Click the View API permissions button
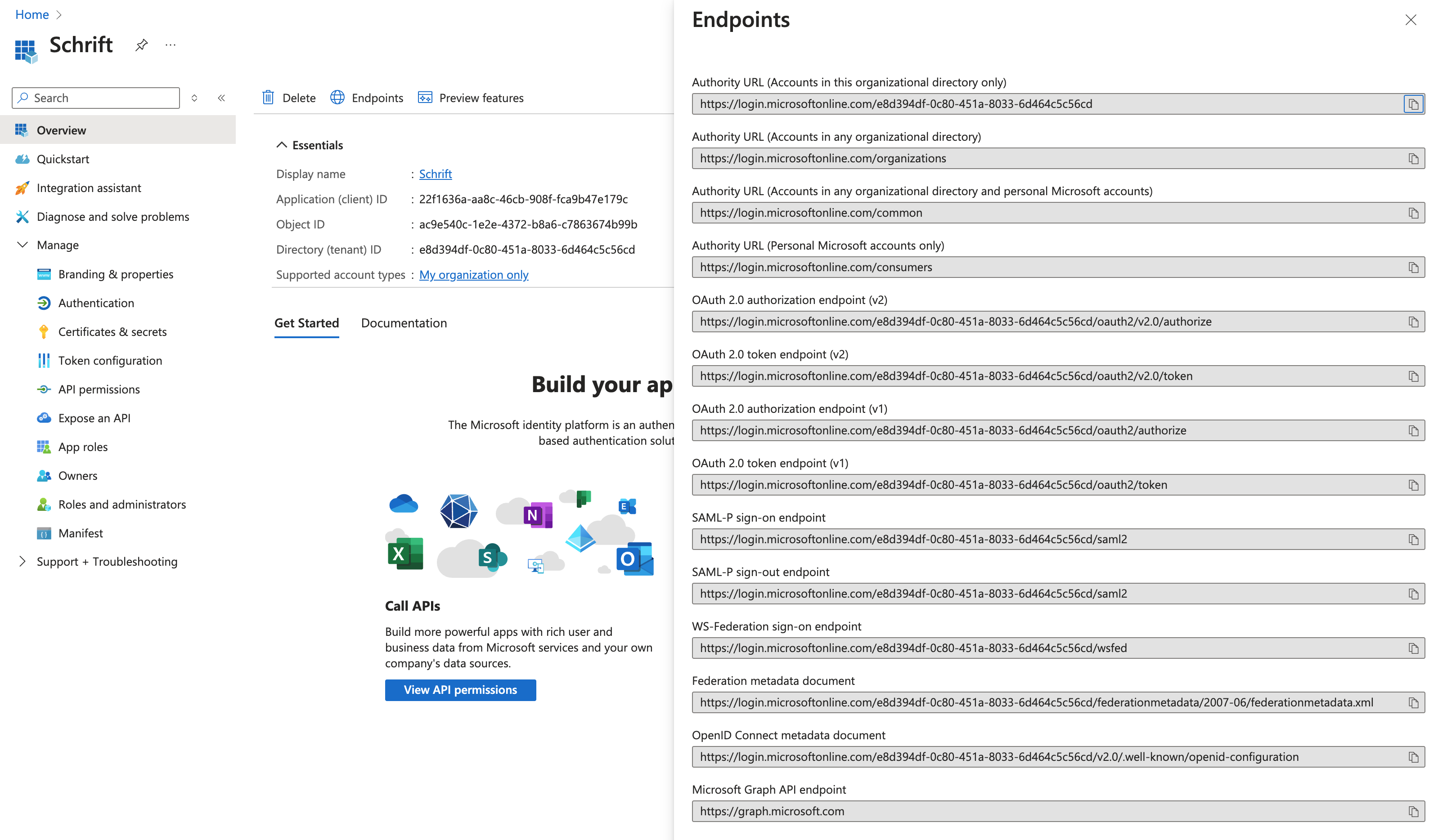The image size is (1438, 840). point(460,690)
